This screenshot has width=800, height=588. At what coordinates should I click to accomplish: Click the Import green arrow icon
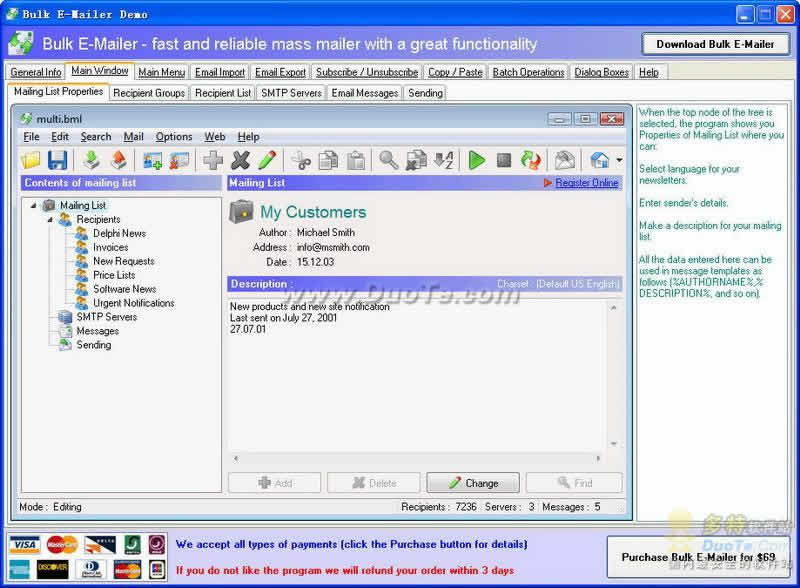click(91, 160)
